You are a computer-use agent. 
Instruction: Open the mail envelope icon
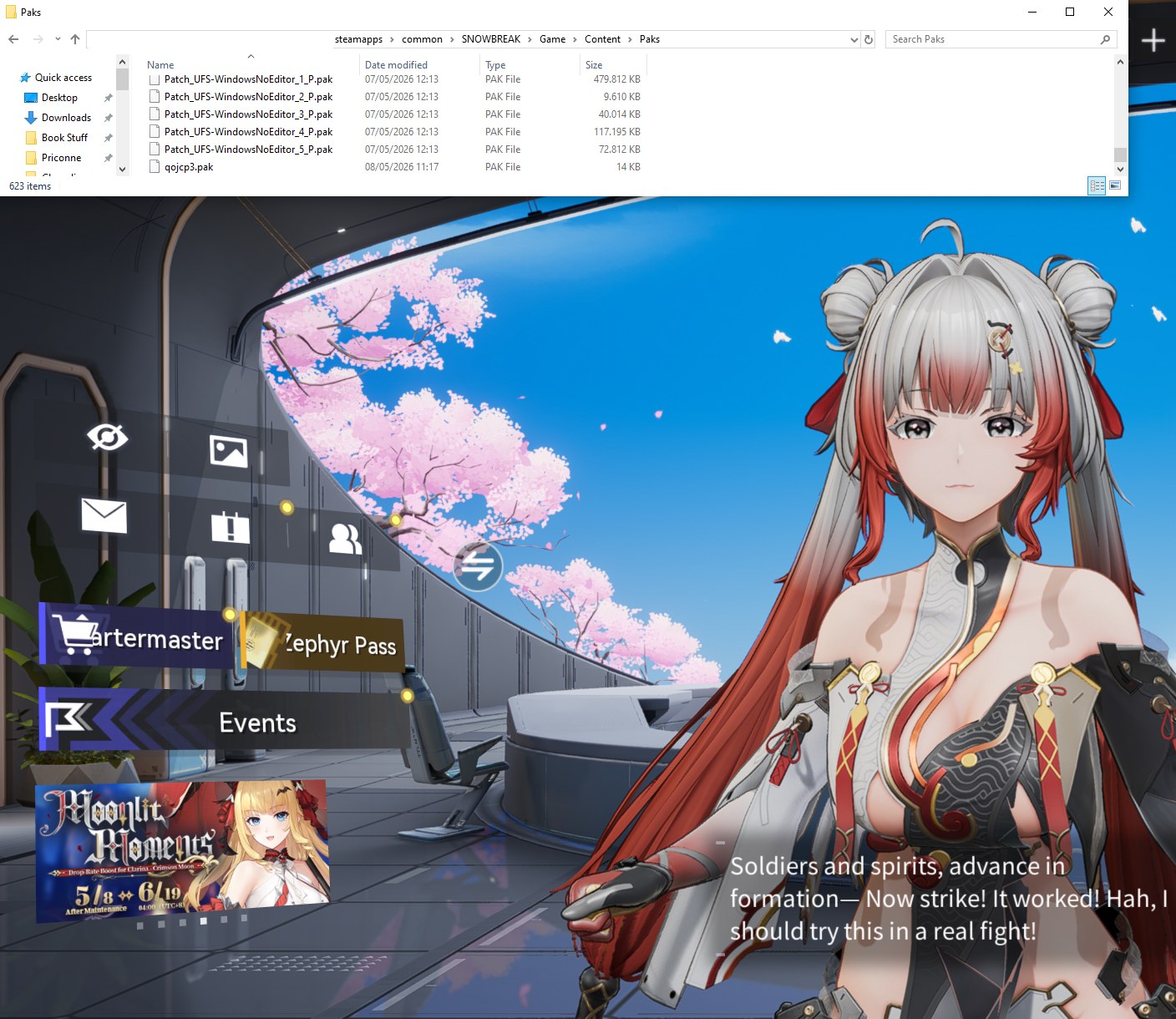[x=104, y=515]
